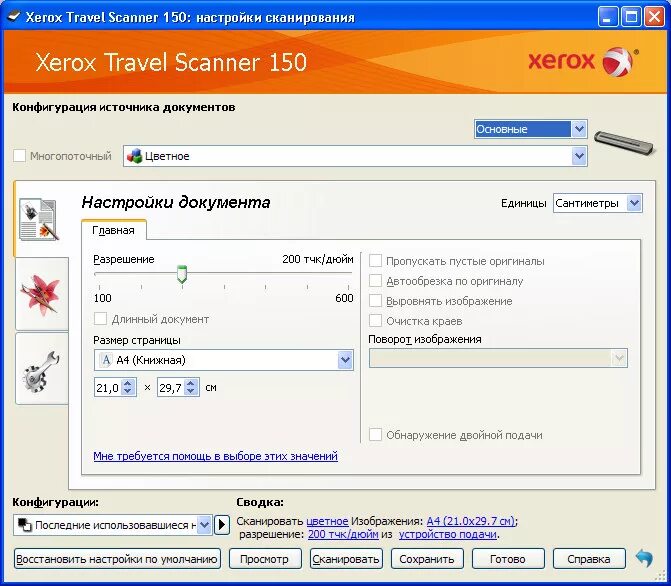Open the Поворот изображения dropdown
Screen dimensions: 671x586
click(498, 358)
